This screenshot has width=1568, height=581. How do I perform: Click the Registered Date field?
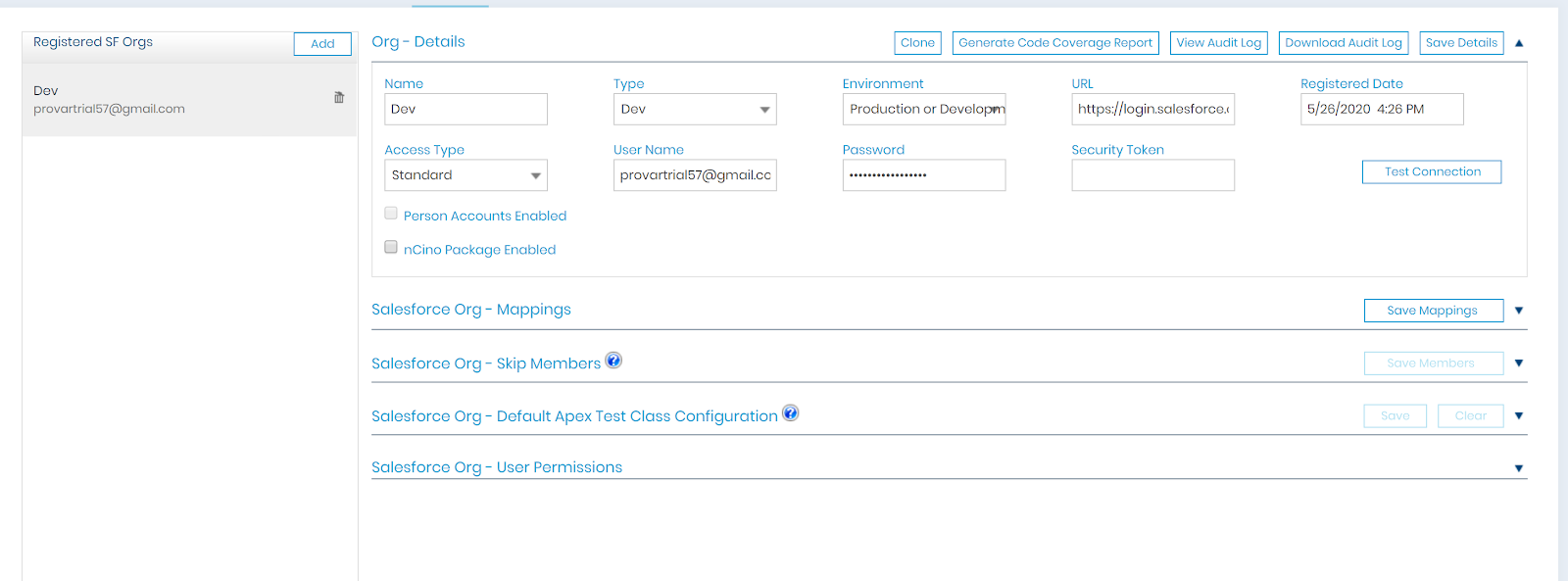pos(1382,109)
